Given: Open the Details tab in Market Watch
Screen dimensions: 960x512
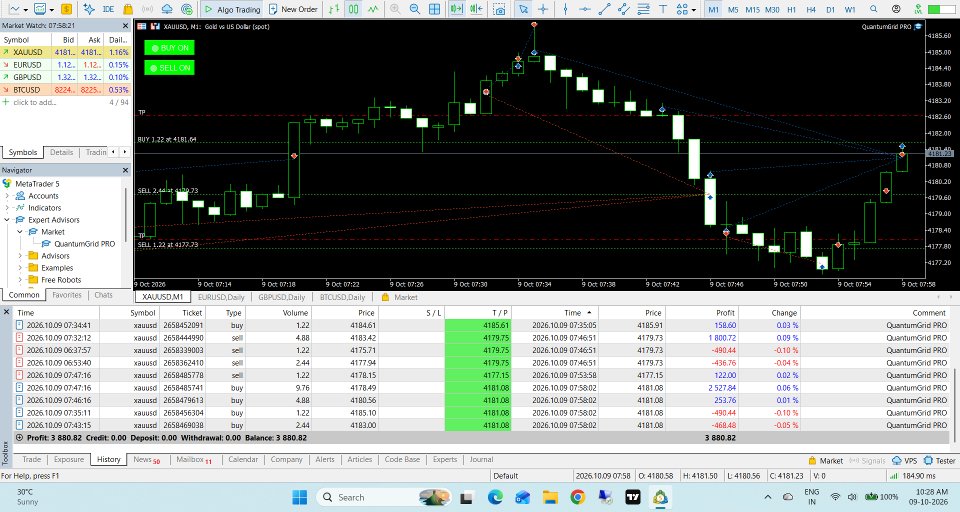Looking at the screenshot, I should tap(61, 152).
